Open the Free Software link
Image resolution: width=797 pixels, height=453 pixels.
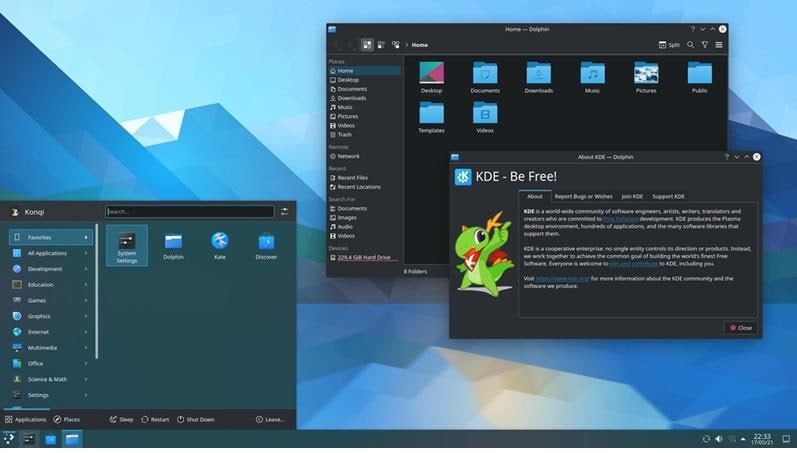coord(620,219)
